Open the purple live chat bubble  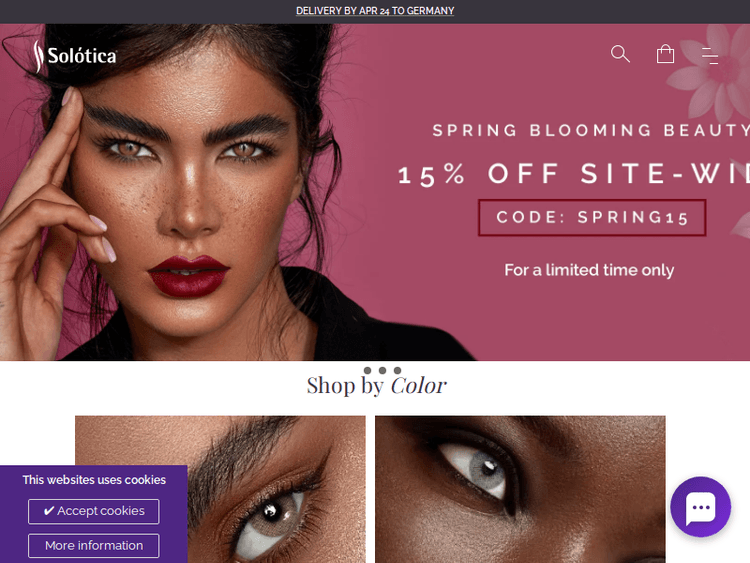point(700,507)
